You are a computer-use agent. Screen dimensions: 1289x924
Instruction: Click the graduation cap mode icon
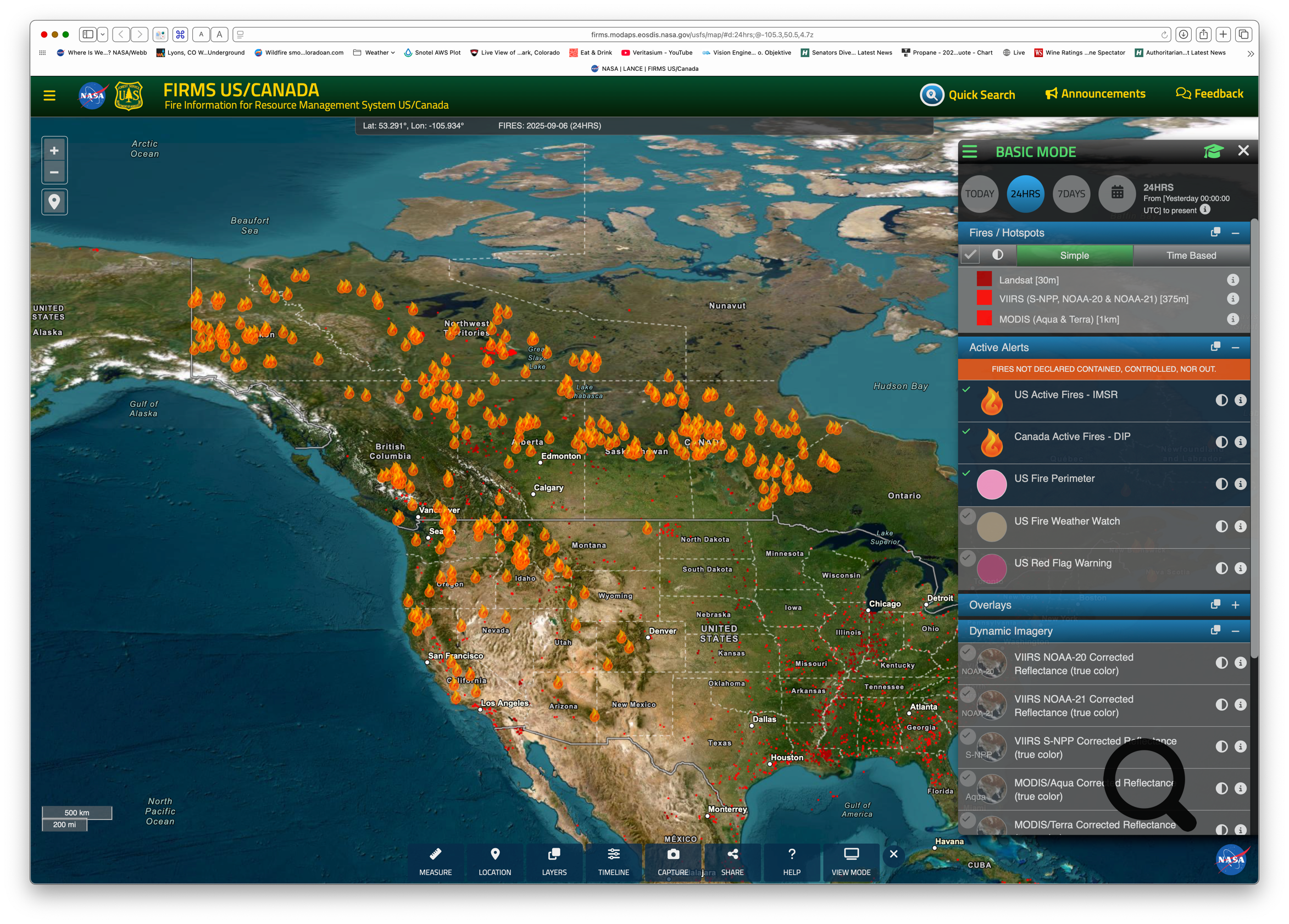tap(1213, 151)
